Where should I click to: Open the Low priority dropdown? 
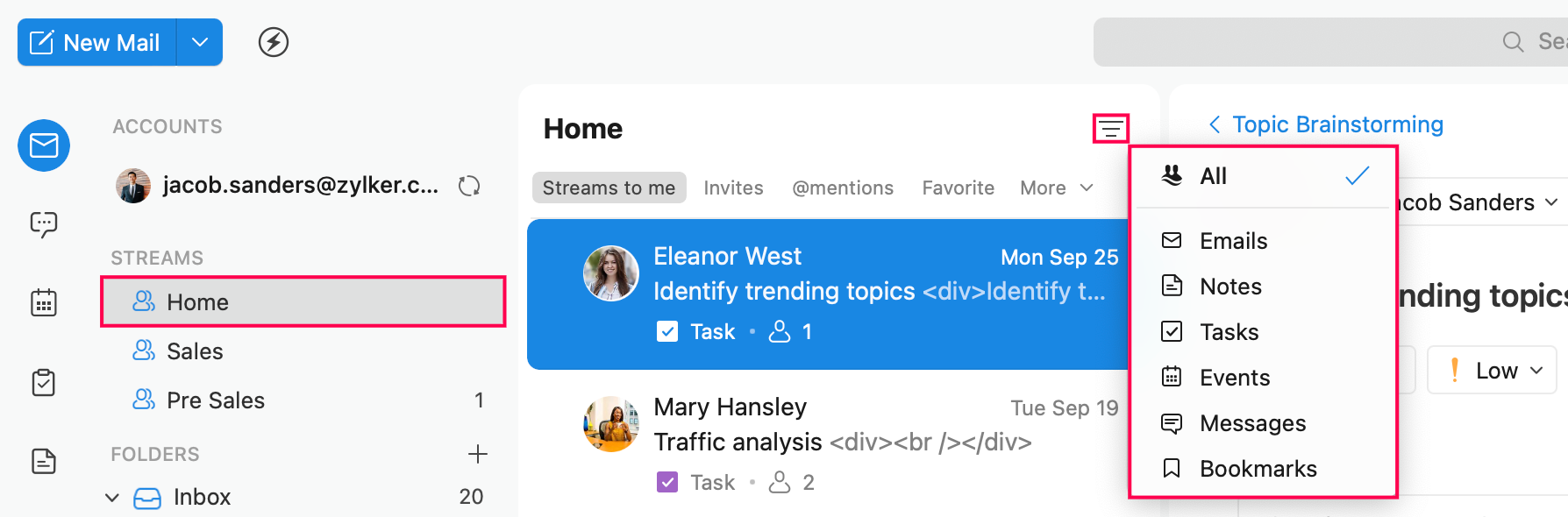tap(1492, 370)
